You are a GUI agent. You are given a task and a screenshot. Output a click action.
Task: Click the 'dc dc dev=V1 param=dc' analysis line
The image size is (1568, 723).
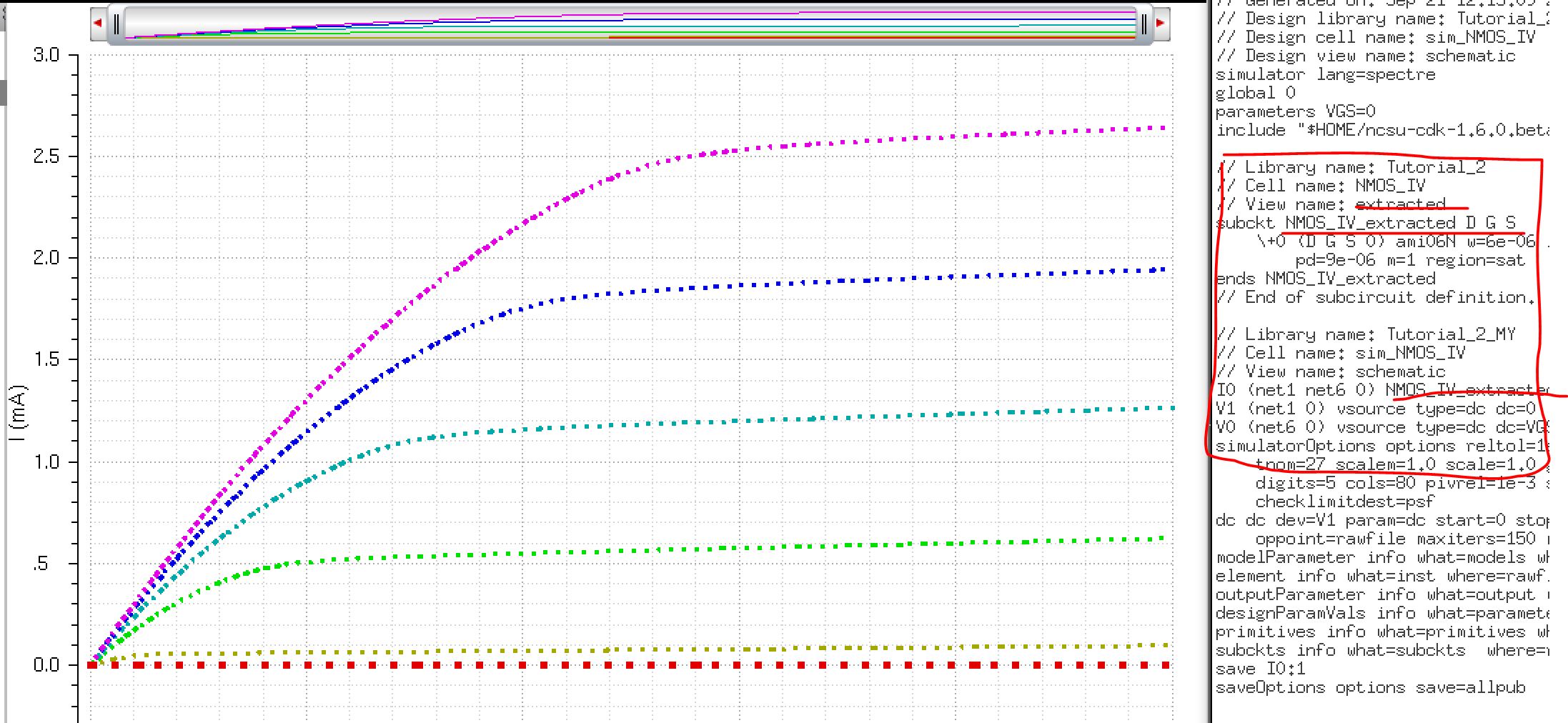tap(1382, 521)
